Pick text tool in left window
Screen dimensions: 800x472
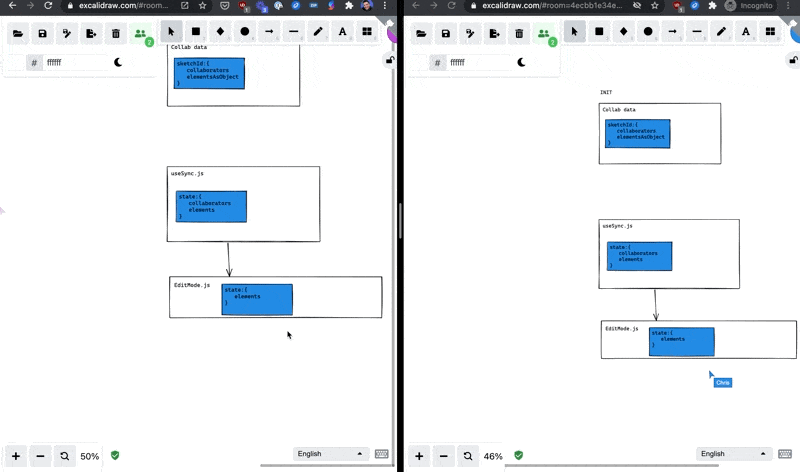(342, 32)
